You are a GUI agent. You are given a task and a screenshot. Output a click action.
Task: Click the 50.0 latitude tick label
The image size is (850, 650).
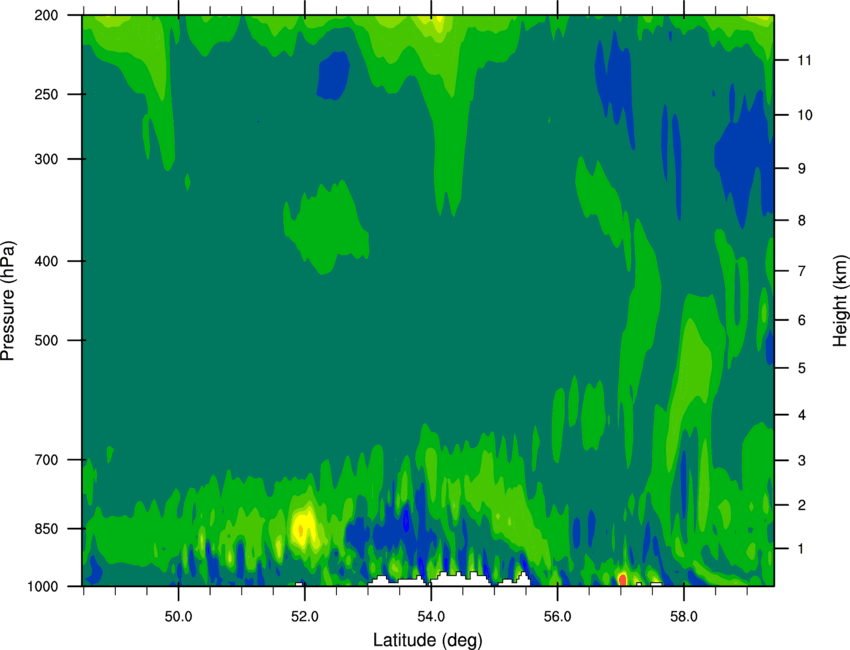178,617
